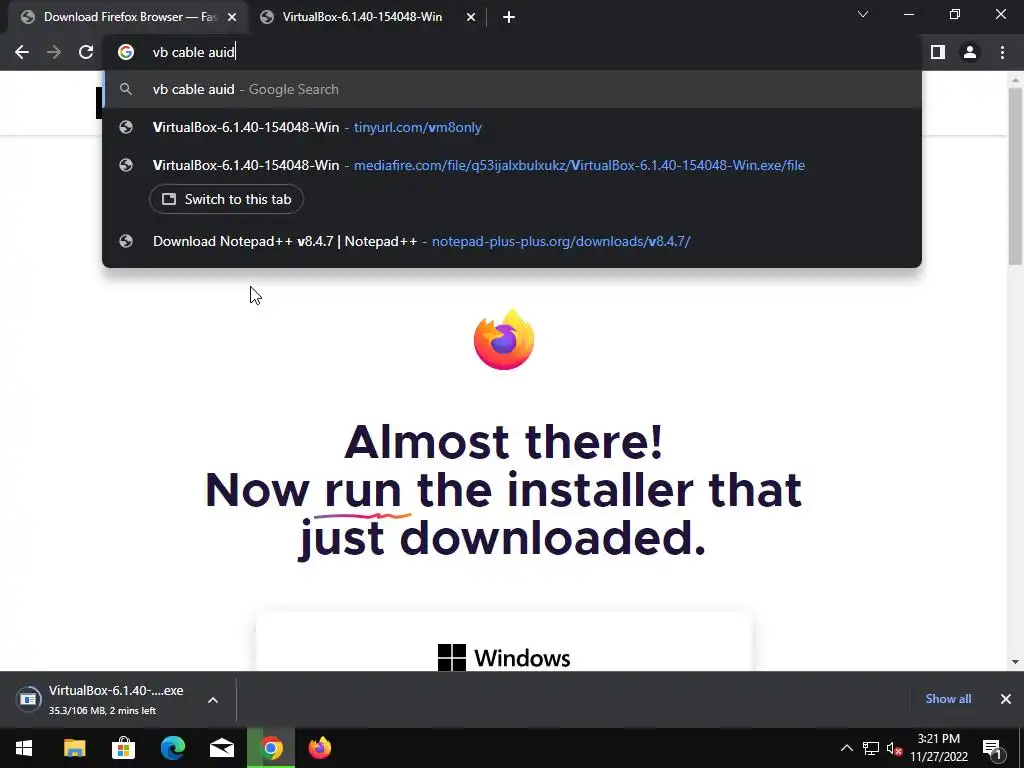Close the downloads bar
The image size is (1024, 768).
1006,699
